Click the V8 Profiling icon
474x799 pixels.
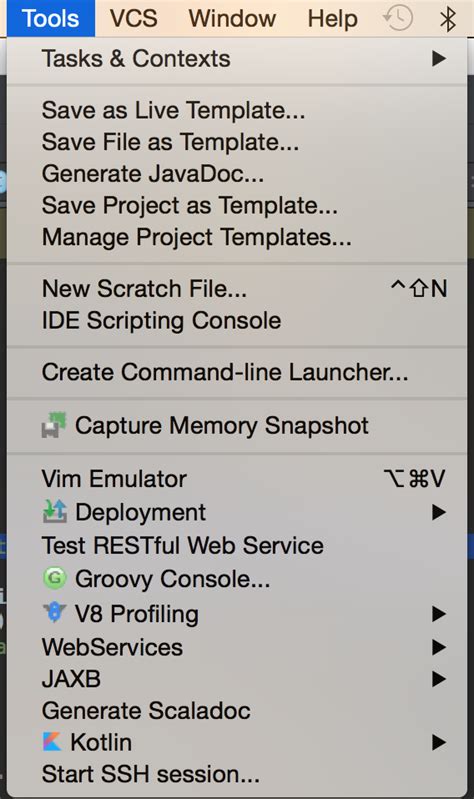coord(55,612)
